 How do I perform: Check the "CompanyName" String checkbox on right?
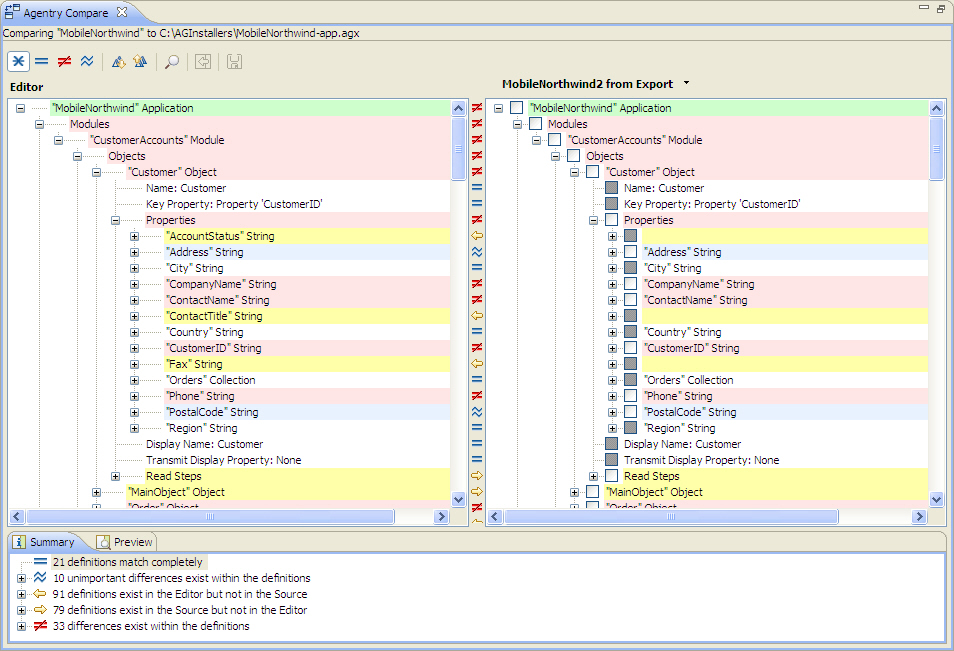631,284
